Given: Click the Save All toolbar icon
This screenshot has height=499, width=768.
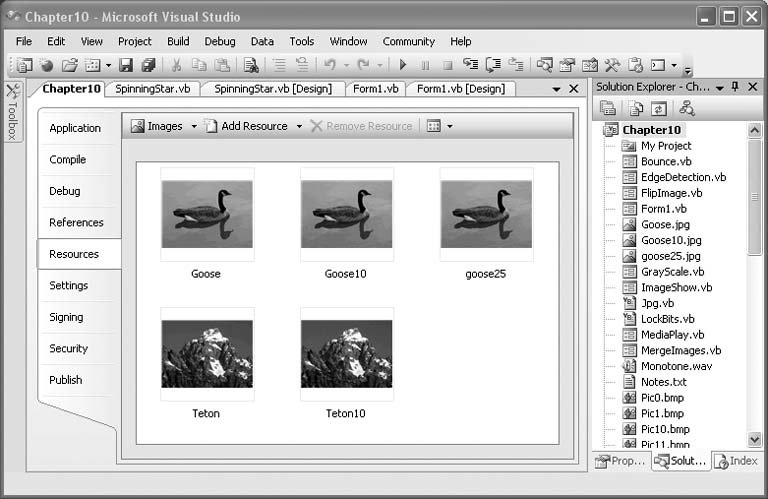Looking at the screenshot, I should (148, 66).
